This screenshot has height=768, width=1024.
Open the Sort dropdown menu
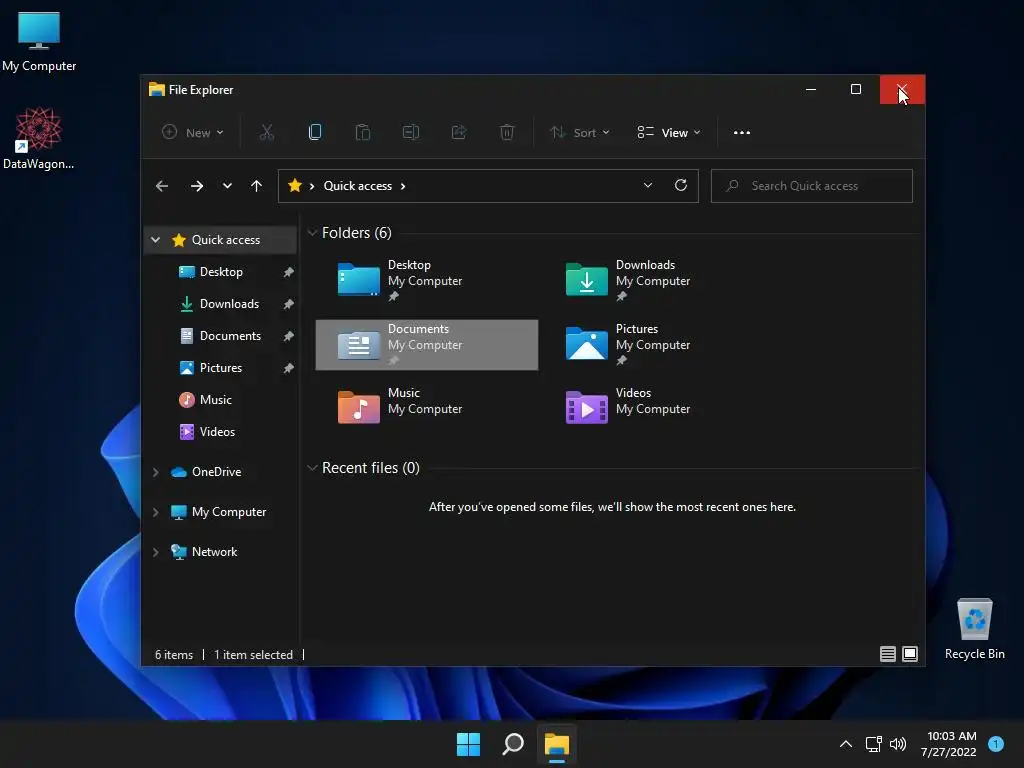pyautogui.click(x=579, y=133)
